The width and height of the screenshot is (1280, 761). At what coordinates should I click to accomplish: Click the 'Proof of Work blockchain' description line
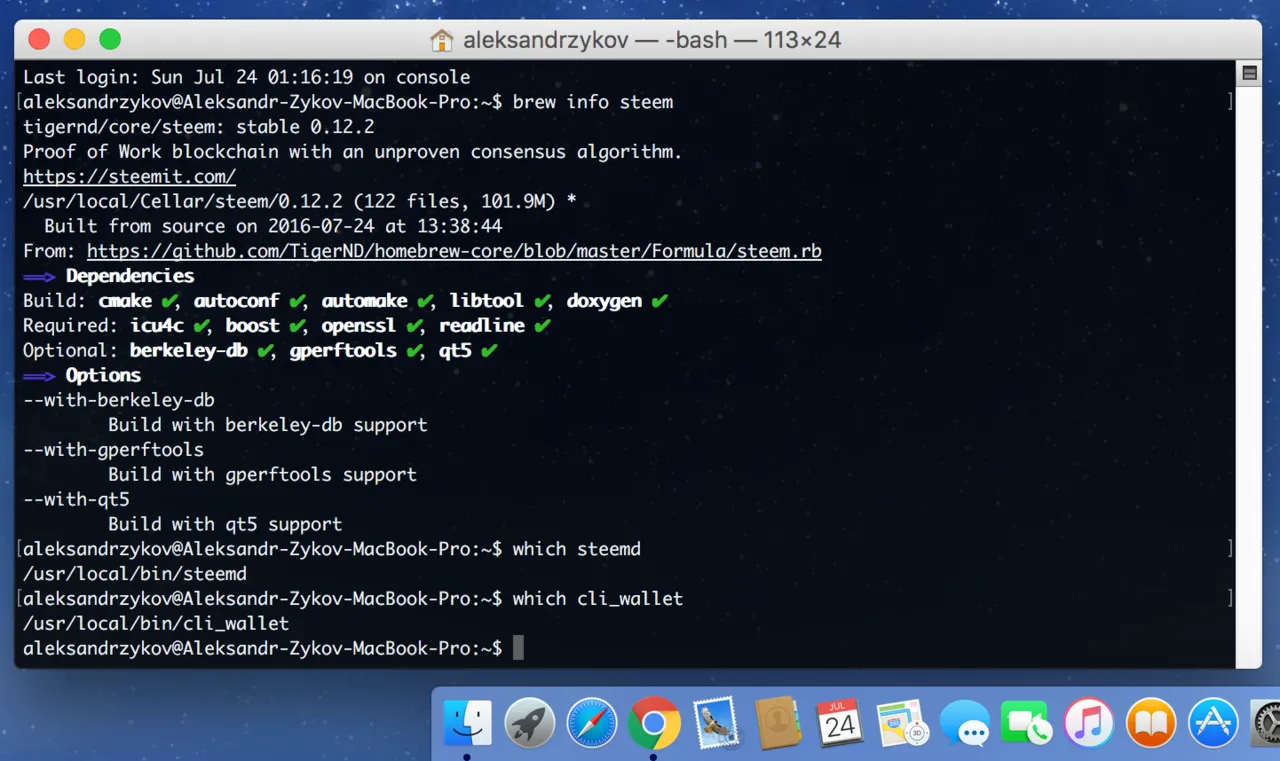[x=352, y=152]
